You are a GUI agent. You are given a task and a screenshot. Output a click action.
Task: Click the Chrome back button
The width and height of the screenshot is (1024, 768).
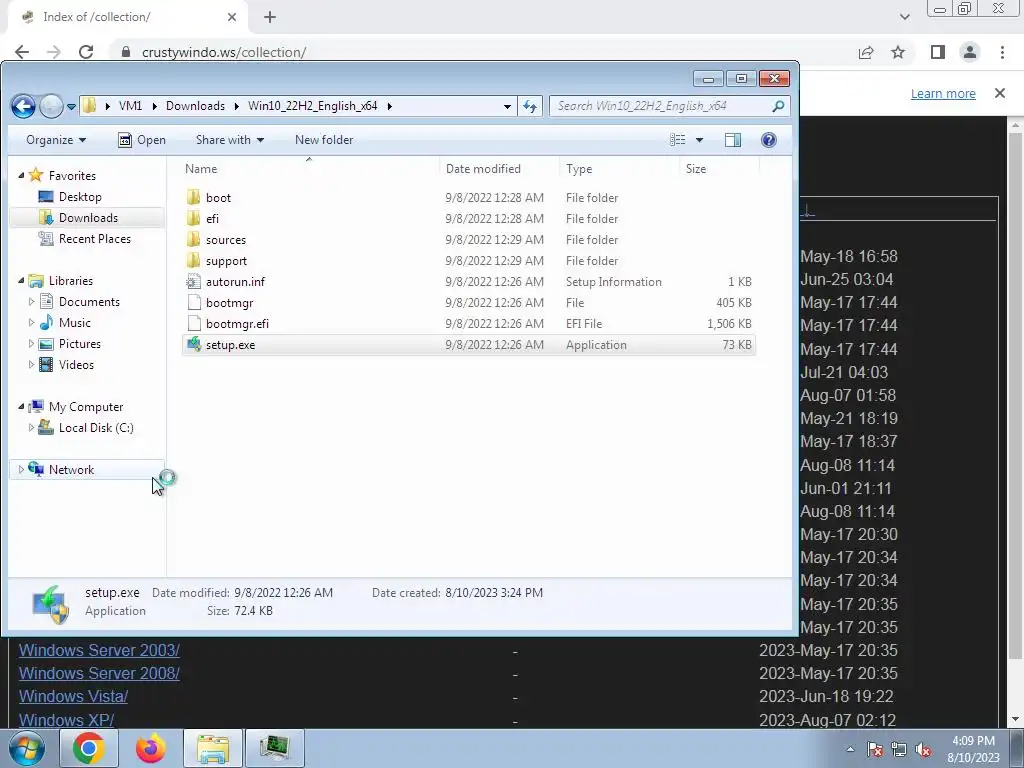pyautogui.click(x=22, y=52)
